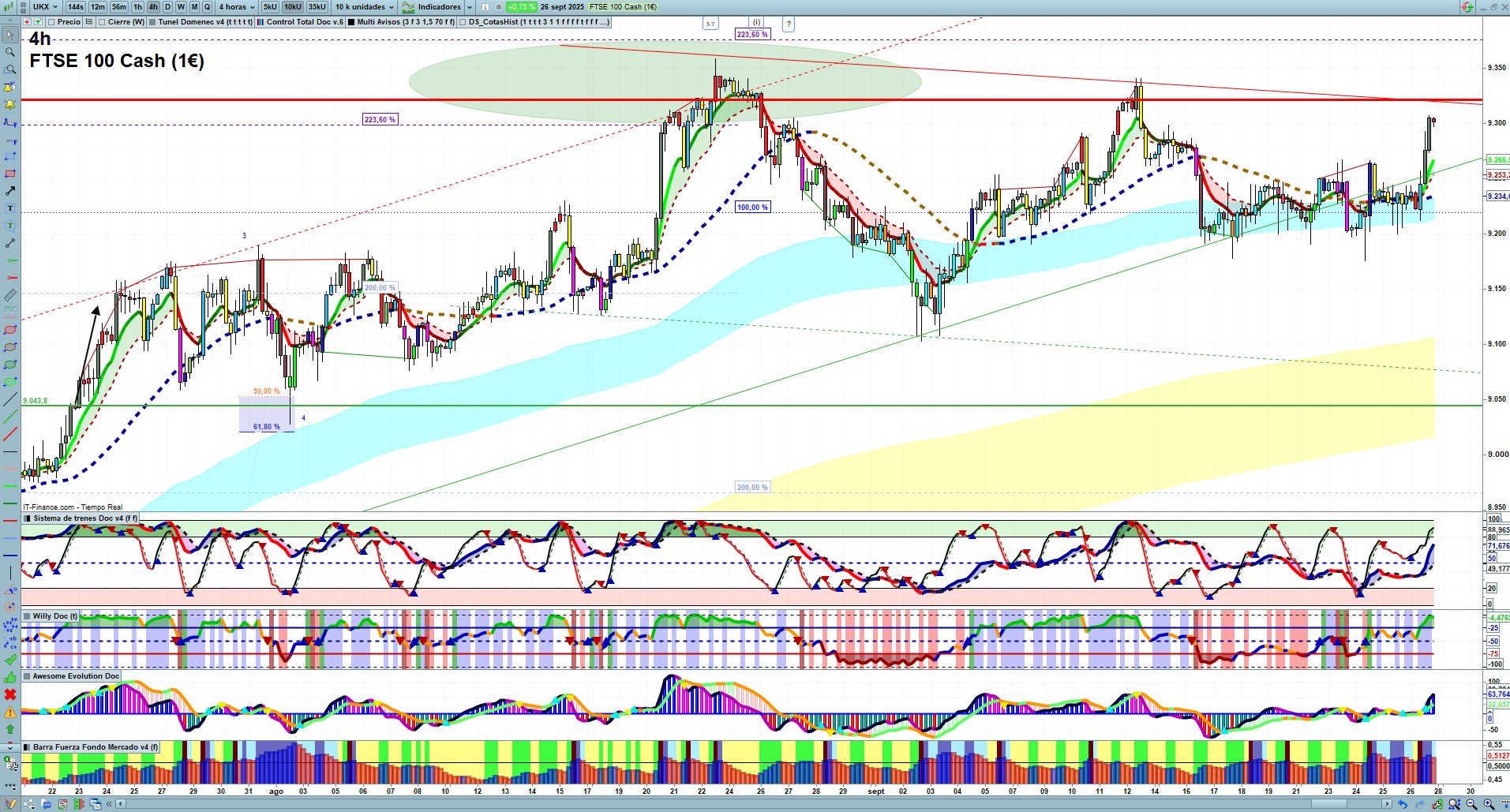
Task: Select the red diagonal line tool
Action: [10, 434]
